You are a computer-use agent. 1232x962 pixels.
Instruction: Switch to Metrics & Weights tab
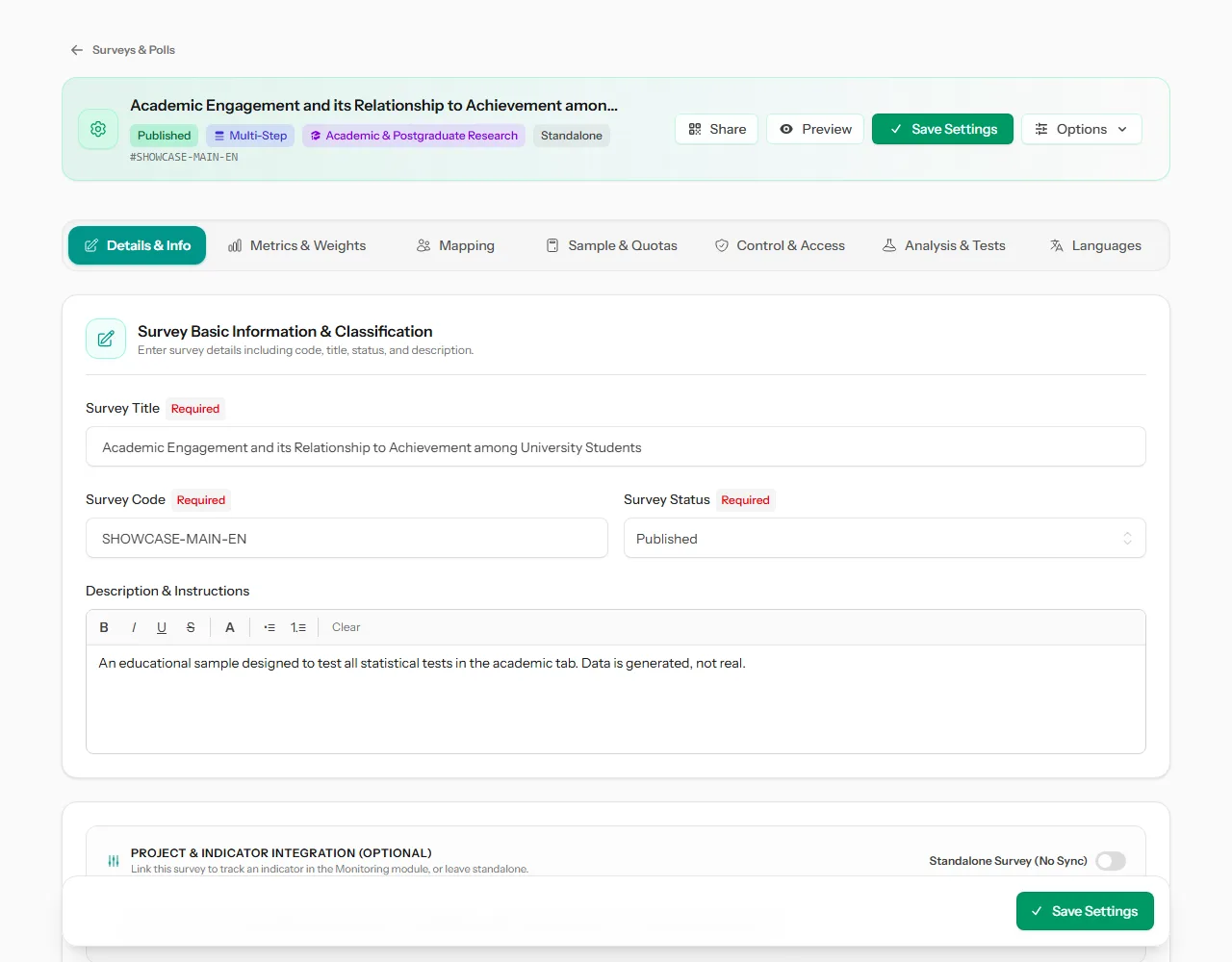pos(297,245)
